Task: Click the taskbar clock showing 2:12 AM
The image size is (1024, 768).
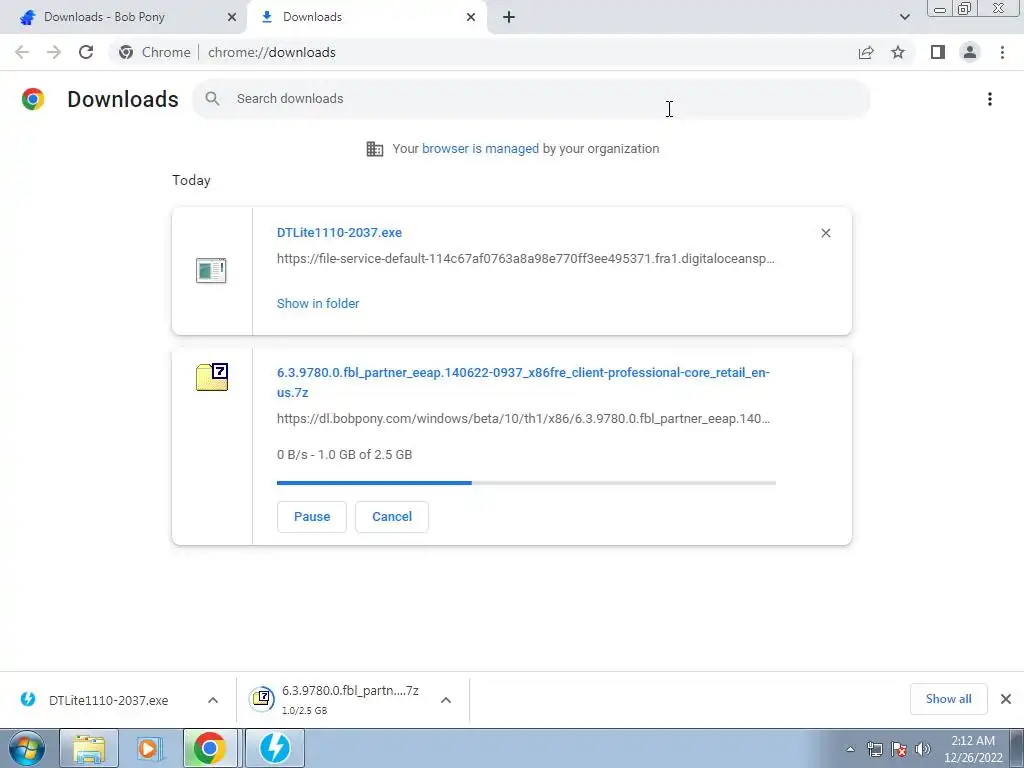Action: pos(973,749)
